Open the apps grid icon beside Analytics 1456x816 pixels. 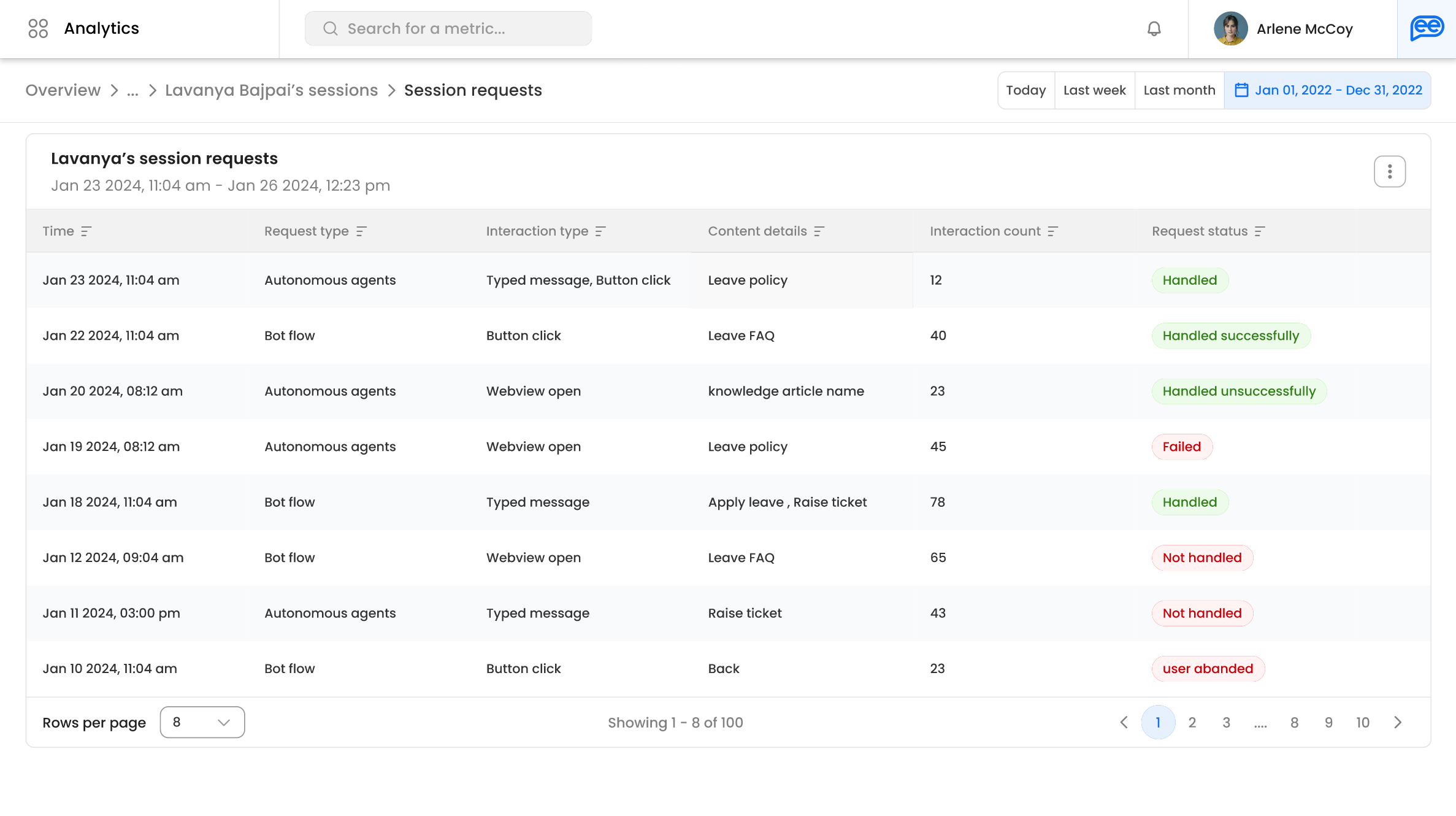pyautogui.click(x=38, y=28)
